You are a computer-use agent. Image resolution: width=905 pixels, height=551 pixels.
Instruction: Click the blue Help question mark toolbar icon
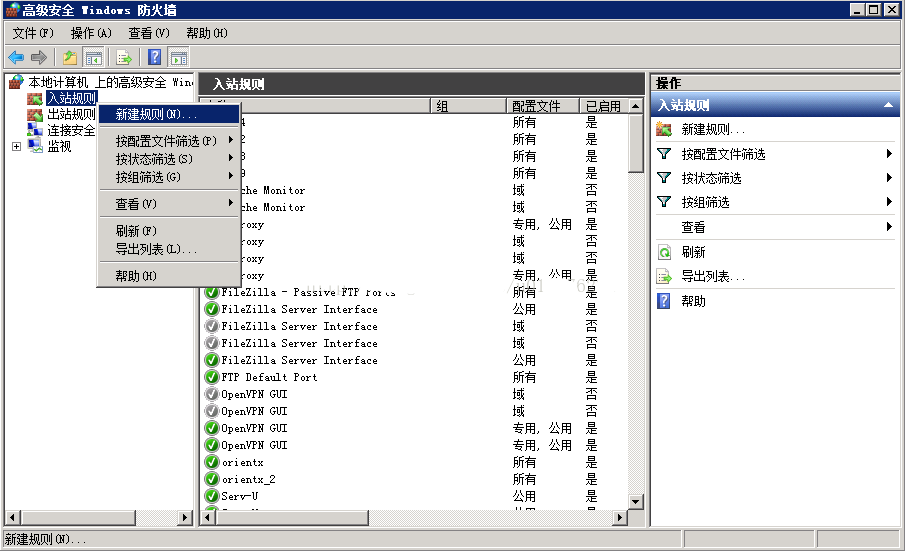154,57
